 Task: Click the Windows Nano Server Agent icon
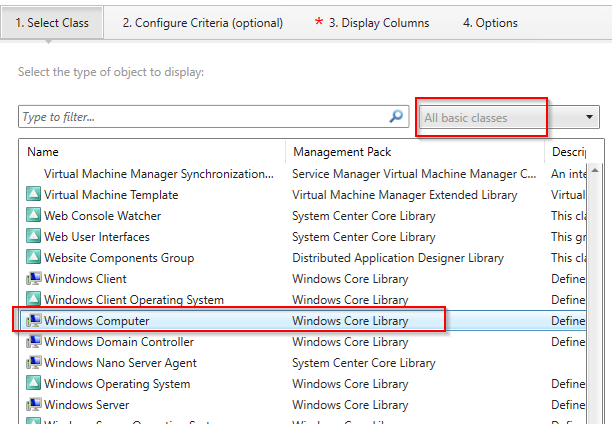click(x=34, y=362)
